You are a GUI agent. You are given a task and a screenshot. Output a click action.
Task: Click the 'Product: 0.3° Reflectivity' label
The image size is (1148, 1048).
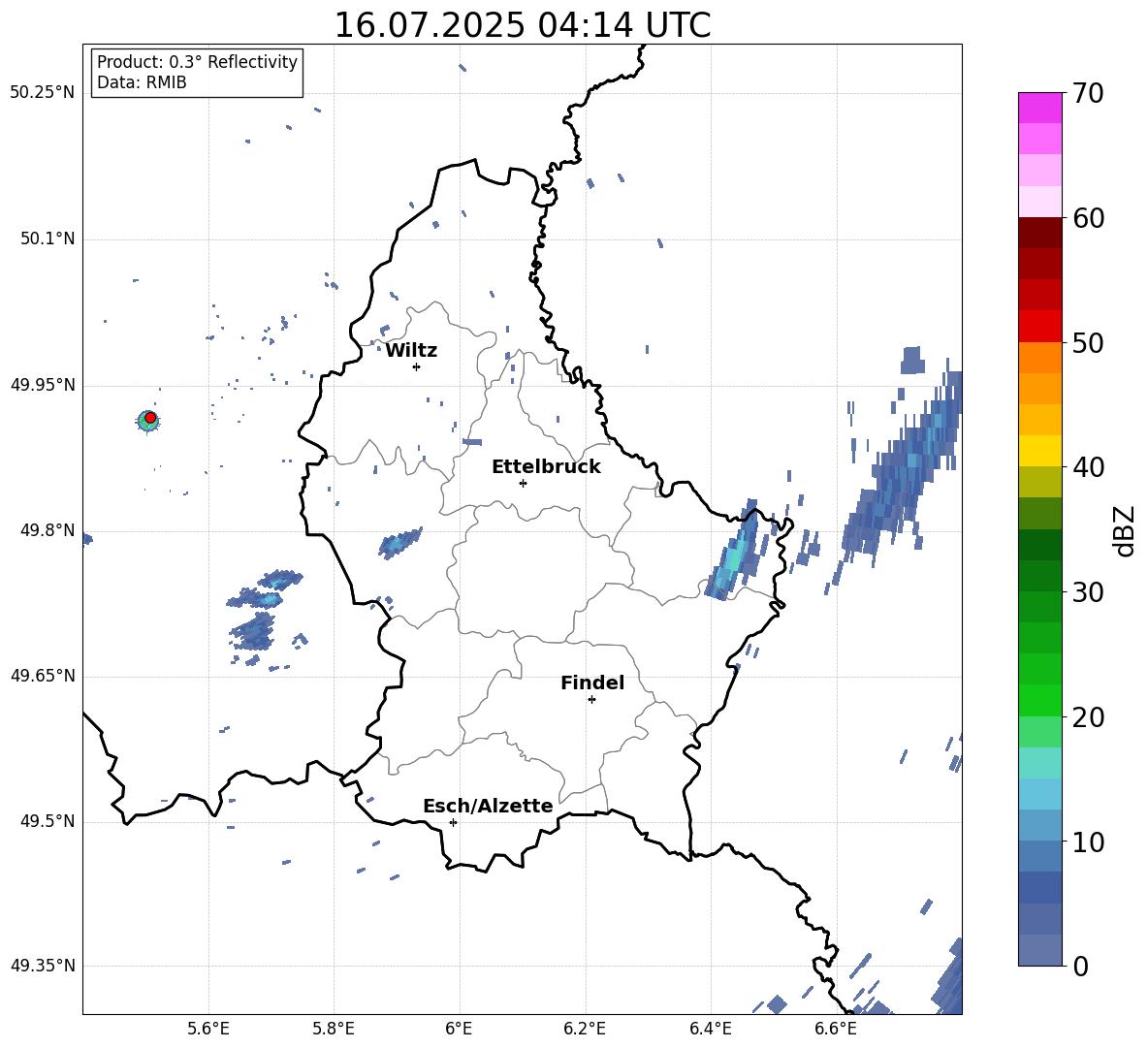(x=197, y=61)
